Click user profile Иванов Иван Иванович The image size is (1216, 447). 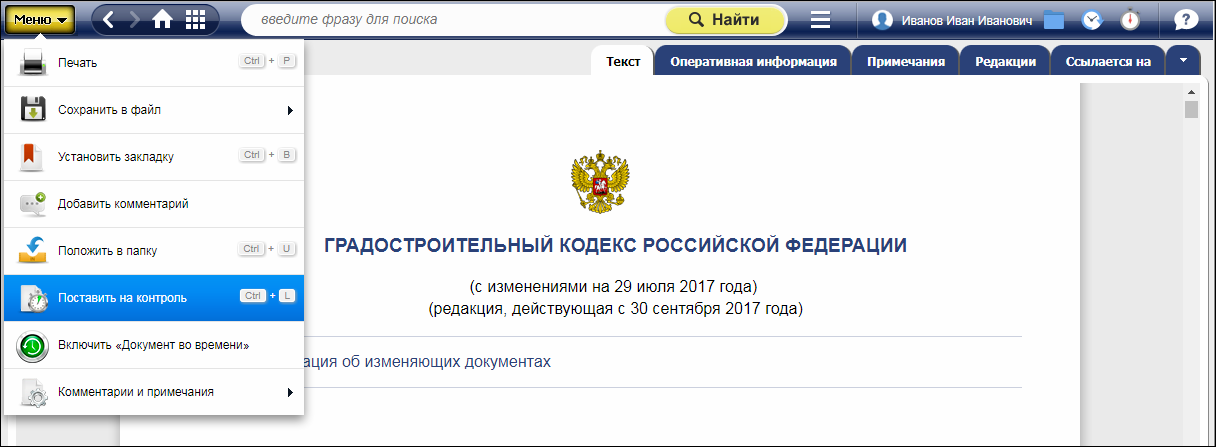(952, 20)
